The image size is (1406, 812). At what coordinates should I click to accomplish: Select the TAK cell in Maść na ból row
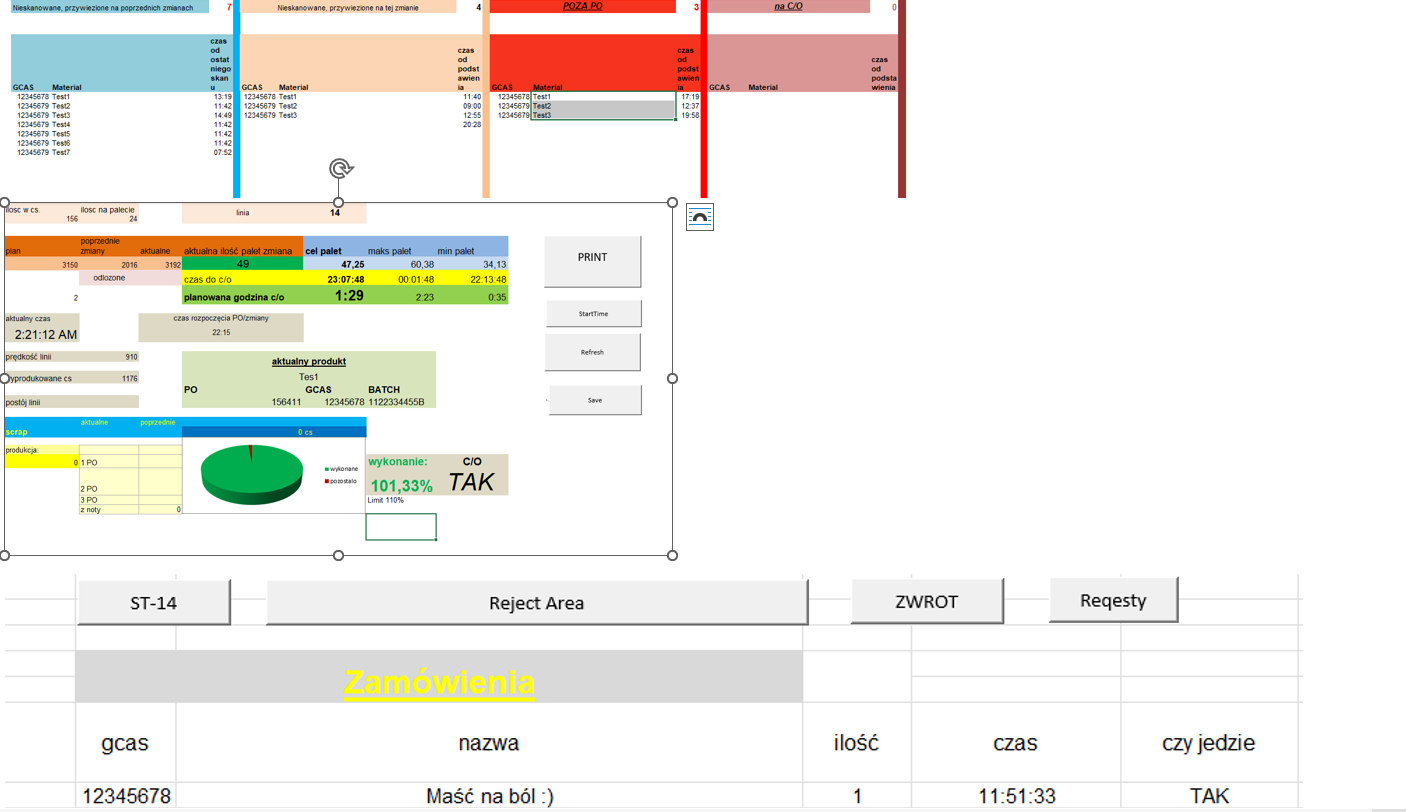coord(1209,796)
